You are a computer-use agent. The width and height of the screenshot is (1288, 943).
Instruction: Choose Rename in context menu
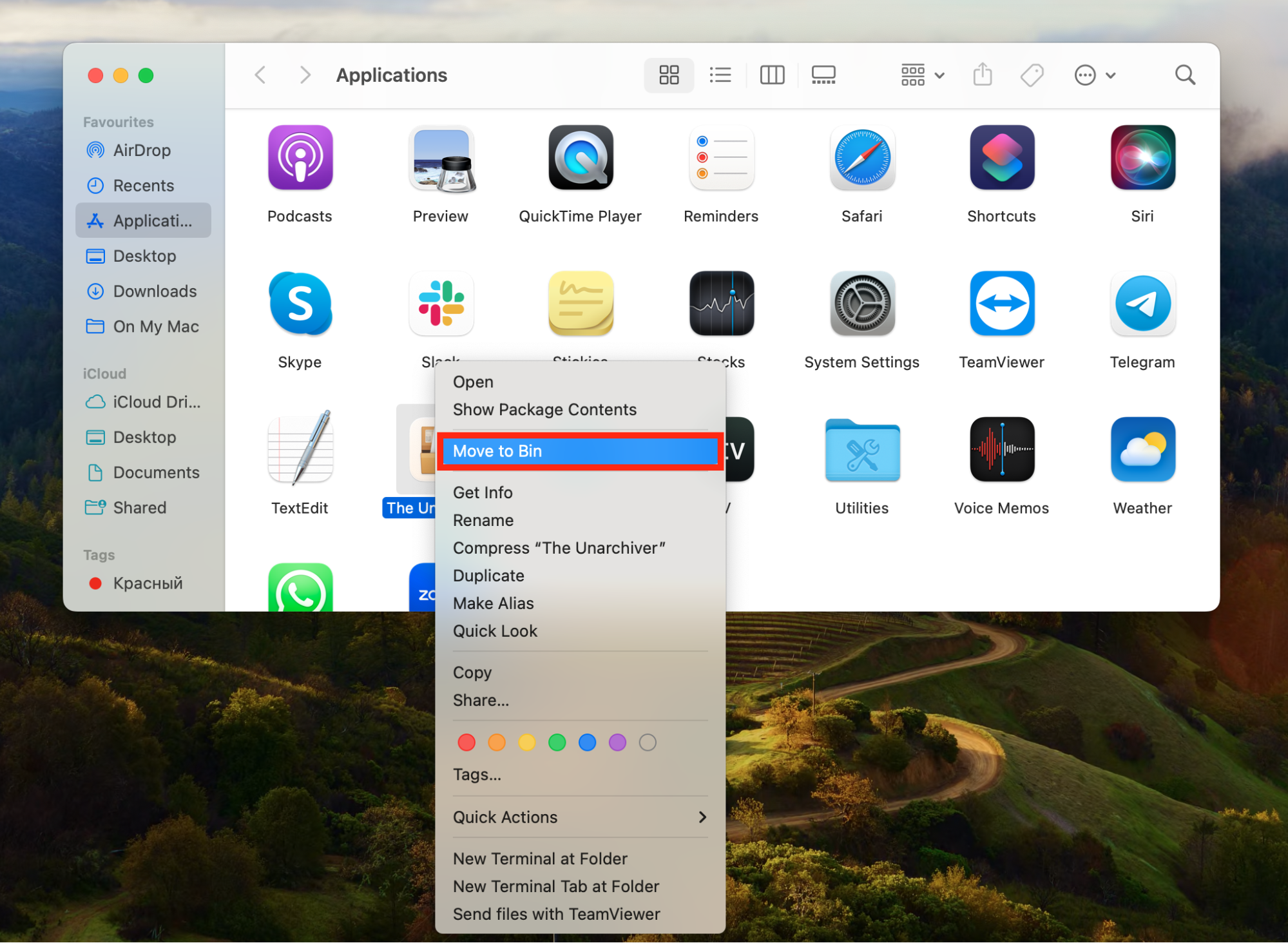coord(580,521)
